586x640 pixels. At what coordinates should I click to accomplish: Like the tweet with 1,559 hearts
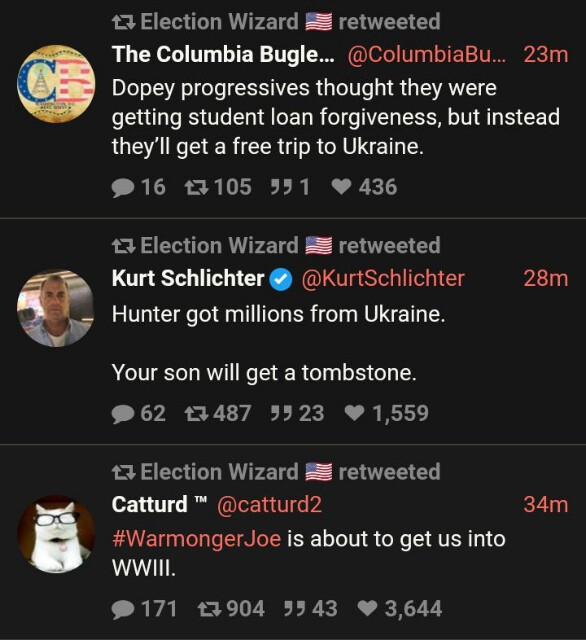coord(354,413)
